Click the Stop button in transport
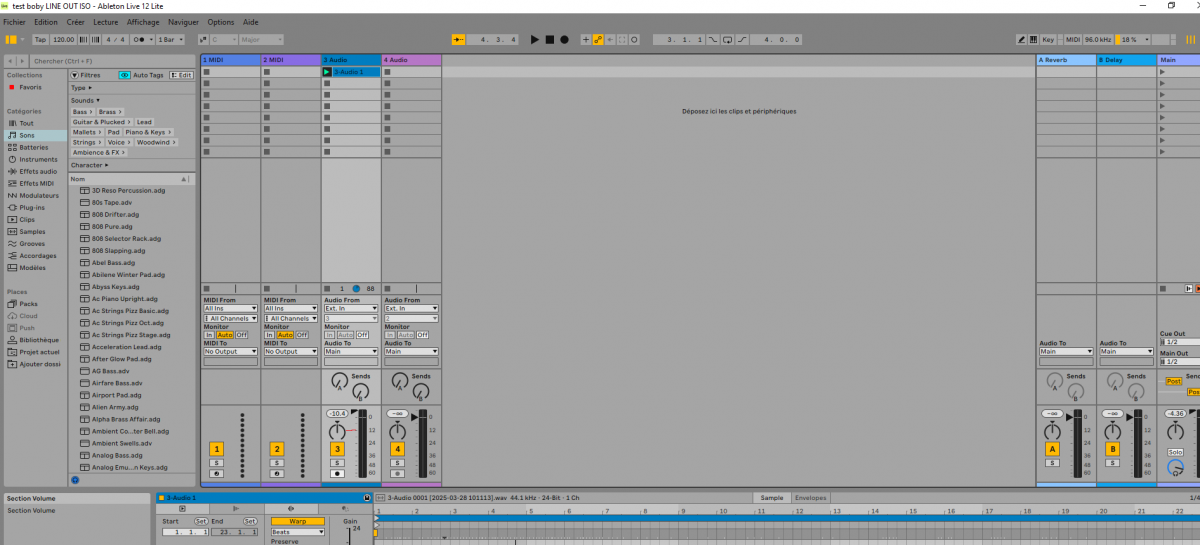Image resolution: width=1200 pixels, height=545 pixels. pos(549,39)
